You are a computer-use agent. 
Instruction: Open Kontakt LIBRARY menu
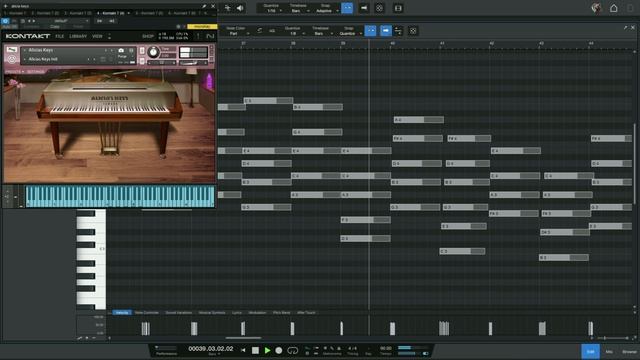pos(78,36)
